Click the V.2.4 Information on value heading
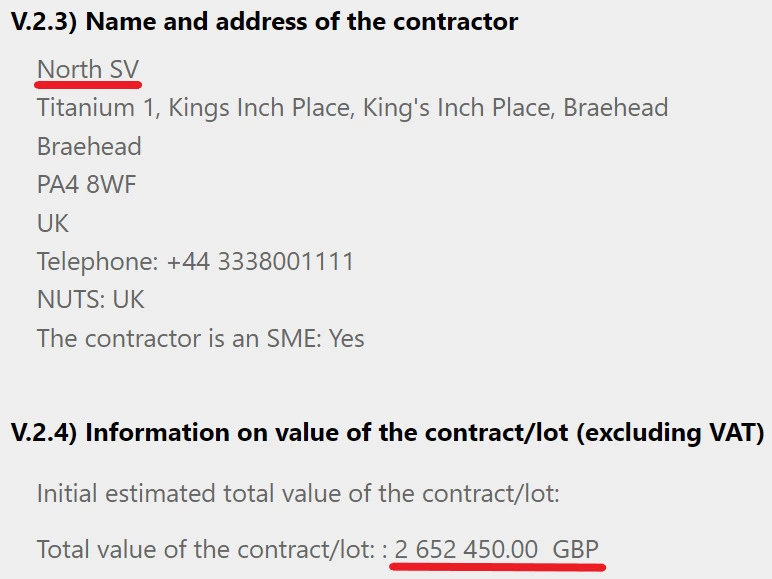 [x=387, y=433]
